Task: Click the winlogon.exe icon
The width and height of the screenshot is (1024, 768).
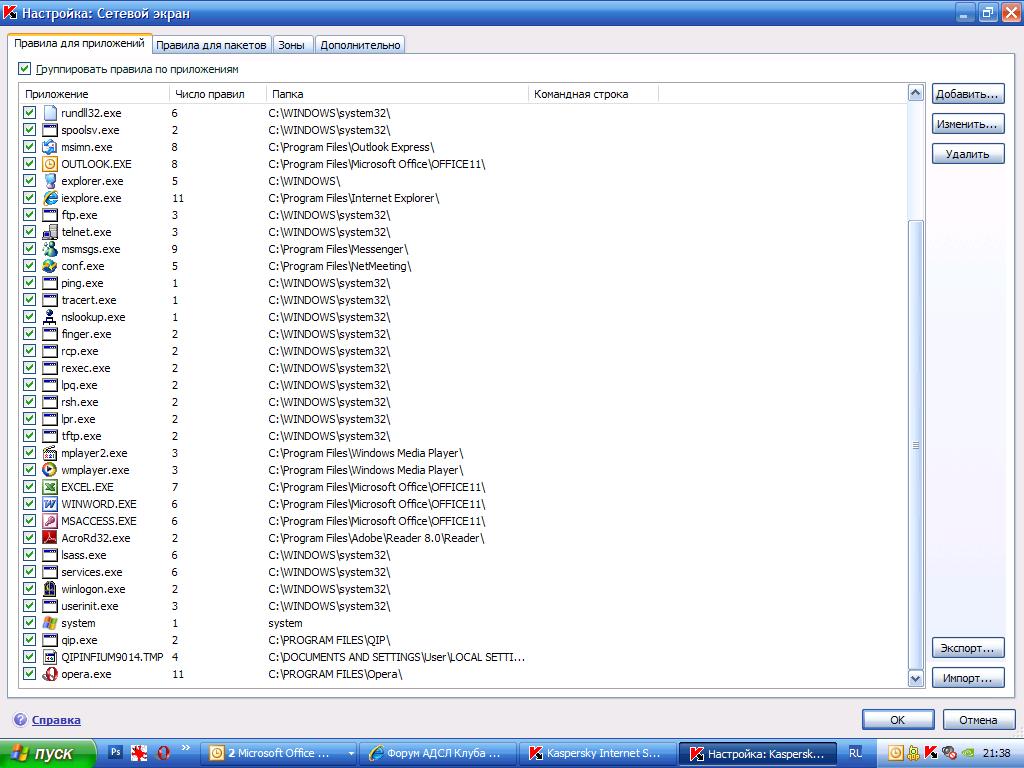Action: (50, 588)
